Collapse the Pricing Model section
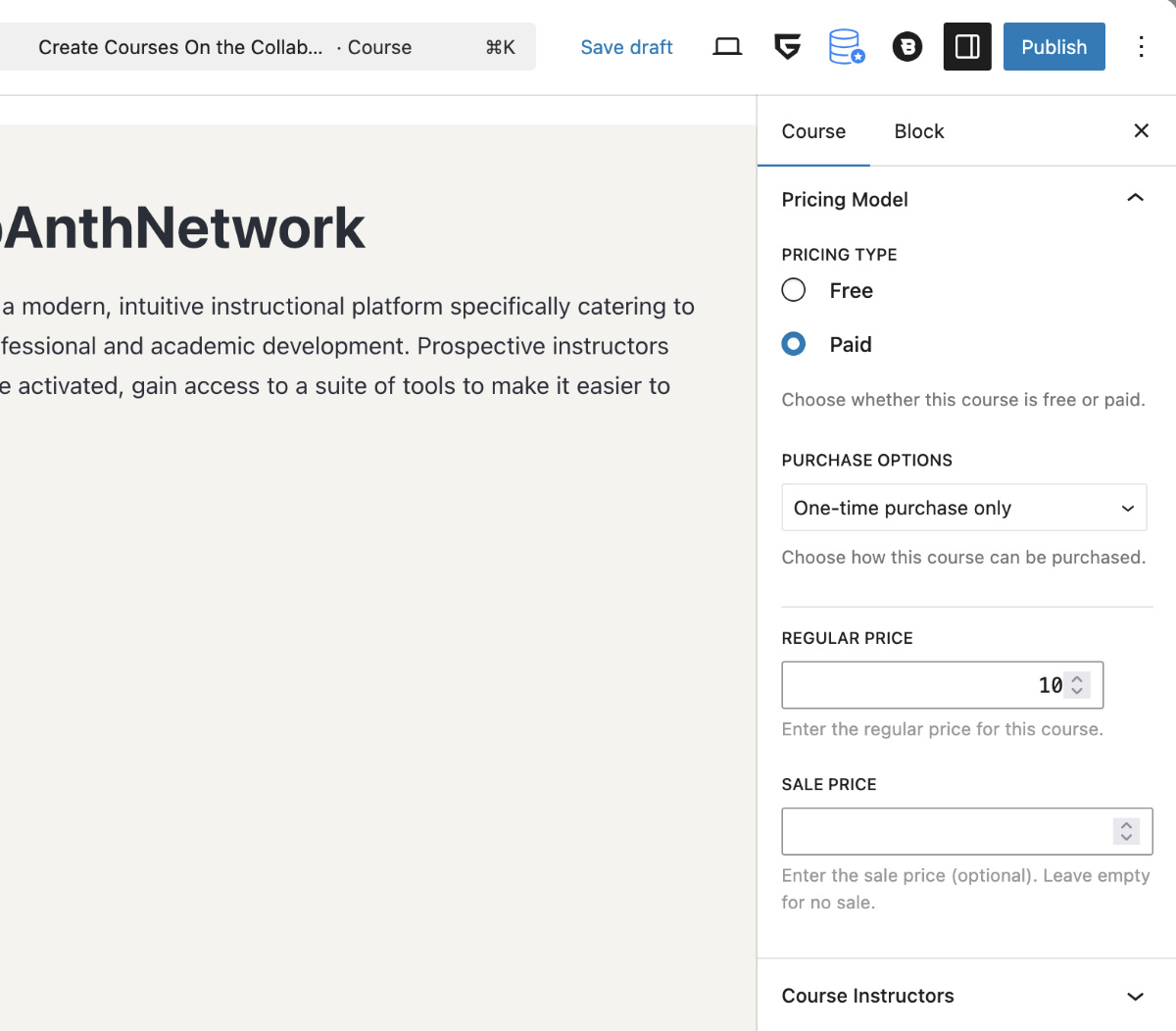The image size is (1176, 1031). 1135,199
